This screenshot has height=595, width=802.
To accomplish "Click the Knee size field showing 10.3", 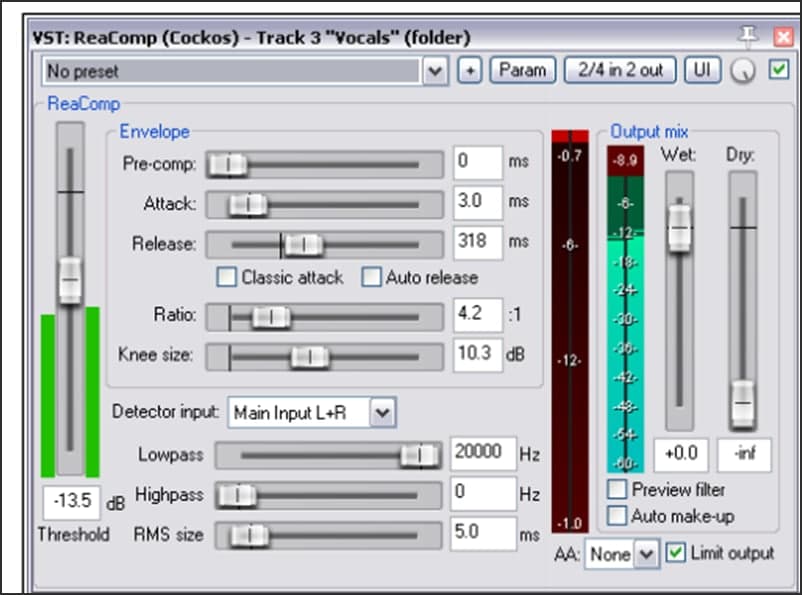I will pos(478,355).
